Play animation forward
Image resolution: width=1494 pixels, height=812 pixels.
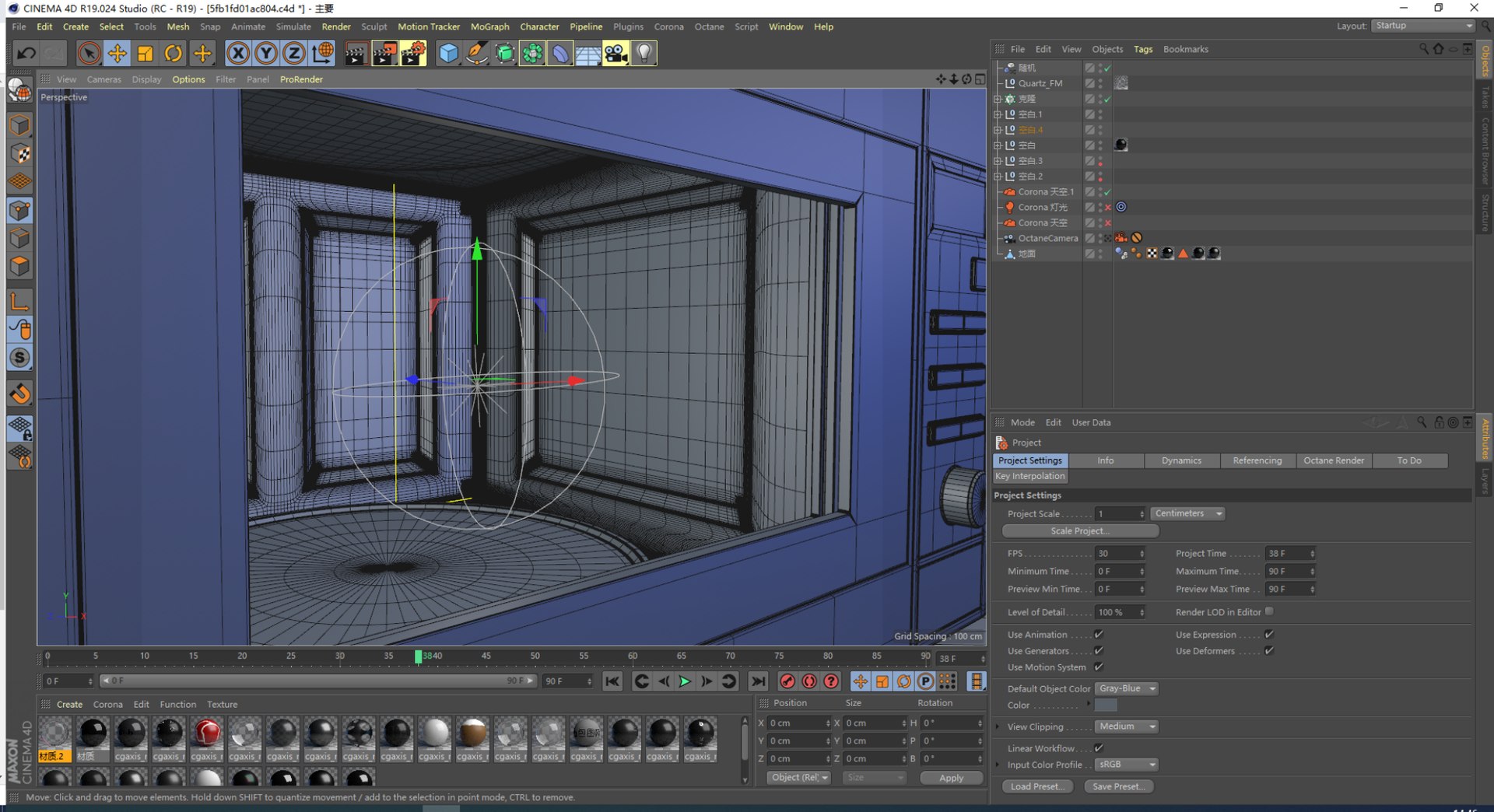[685, 681]
